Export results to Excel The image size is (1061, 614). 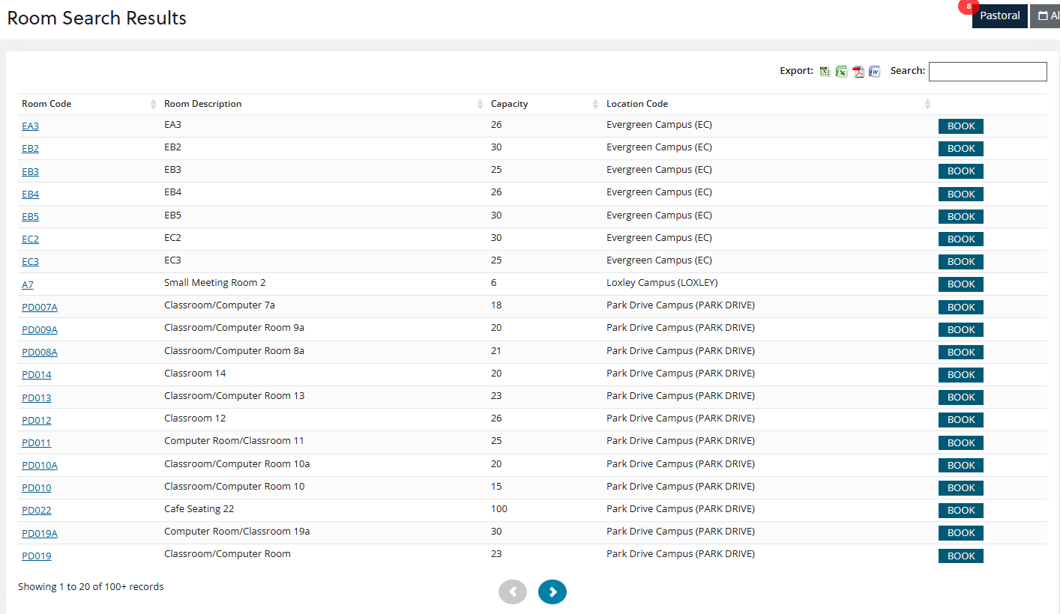pos(841,72)
